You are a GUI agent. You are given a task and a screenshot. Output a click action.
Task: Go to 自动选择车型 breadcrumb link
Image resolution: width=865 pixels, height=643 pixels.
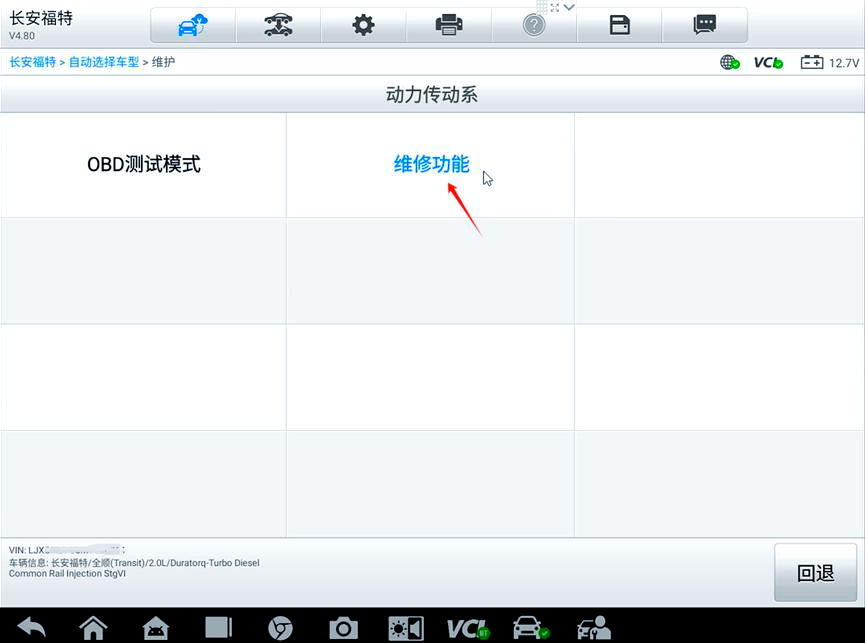[x=104, y=62]
